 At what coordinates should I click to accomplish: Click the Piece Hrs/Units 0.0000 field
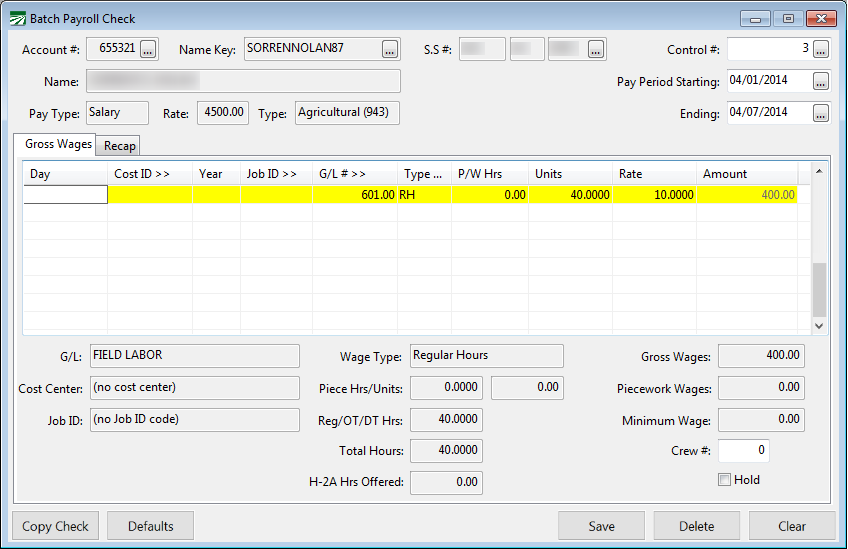pos(446,388)
